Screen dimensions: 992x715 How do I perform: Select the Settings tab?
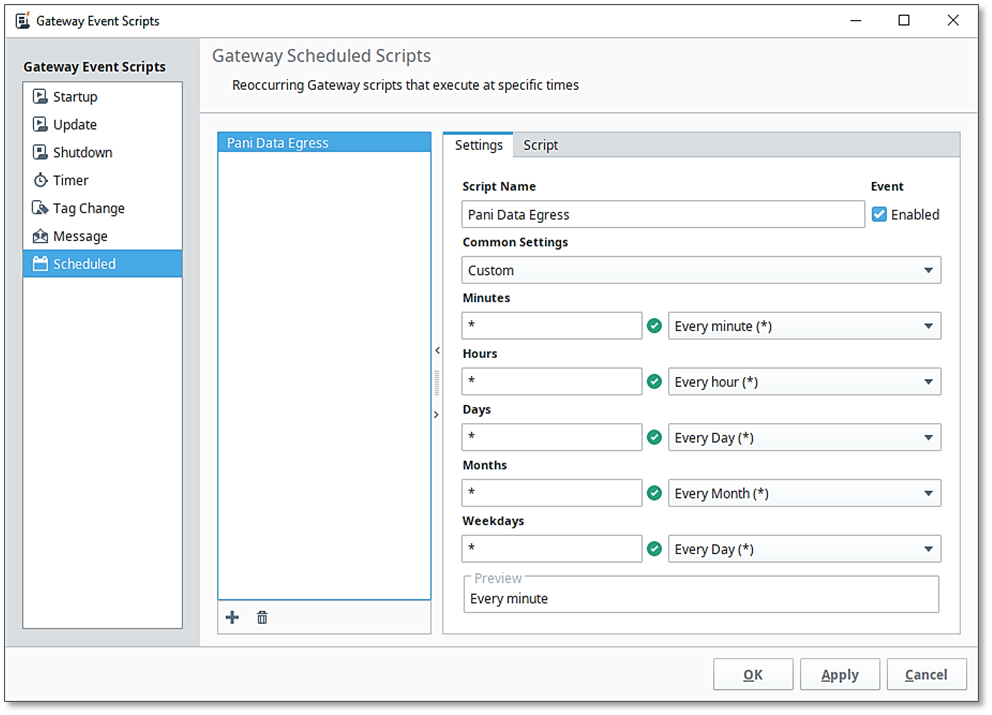[x=478, y=145]
